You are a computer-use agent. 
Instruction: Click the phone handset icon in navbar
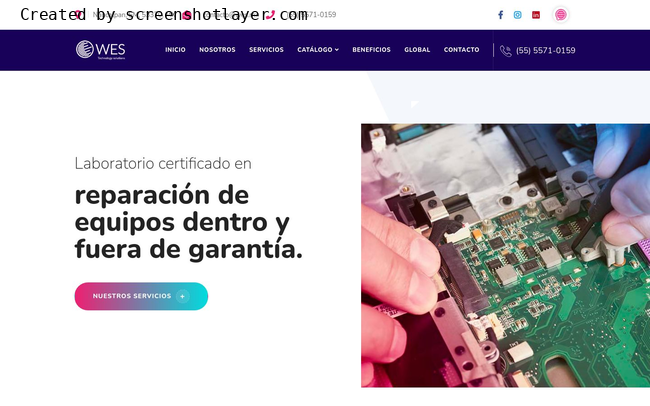506,51
